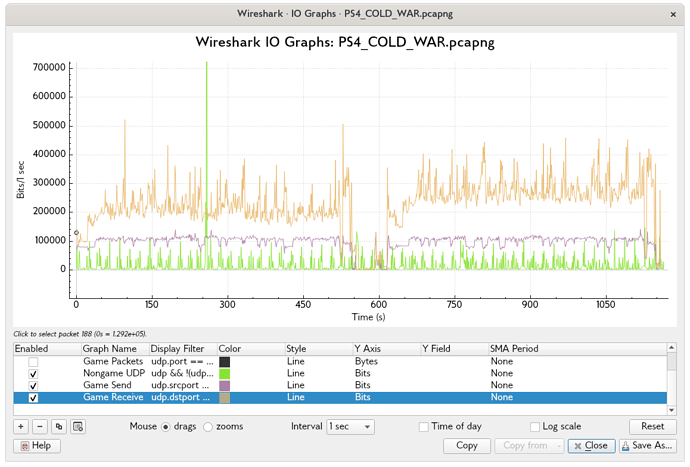Open the Interval dropdown
The width and height of the screenshot is (690, 467).
350,427
